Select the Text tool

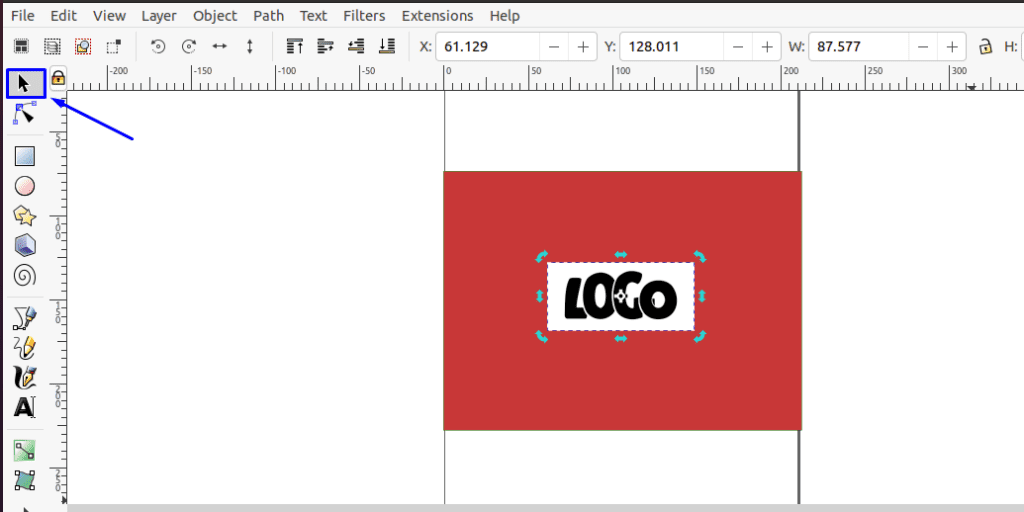click(x=25, y=408)
